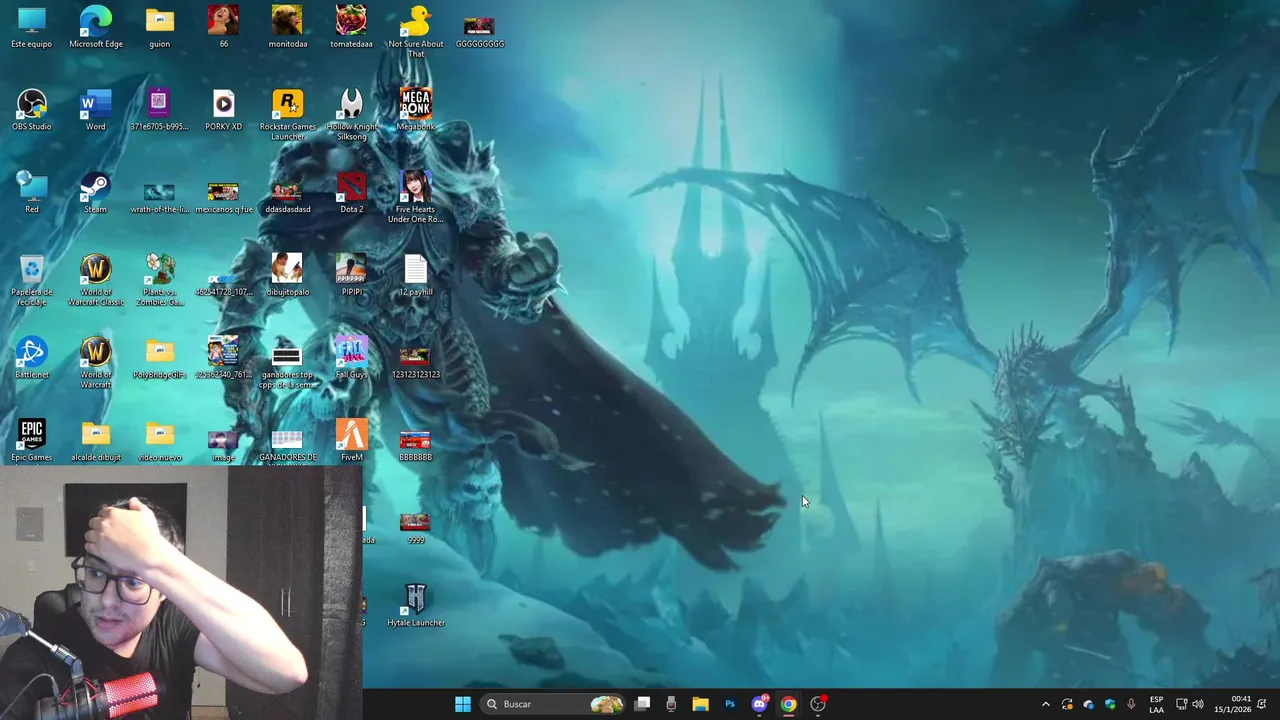Select World of Warcraft Classic shortcut
Image resolution: width=1280 pixels, height=720 pixels.
(x=96, y=280)
